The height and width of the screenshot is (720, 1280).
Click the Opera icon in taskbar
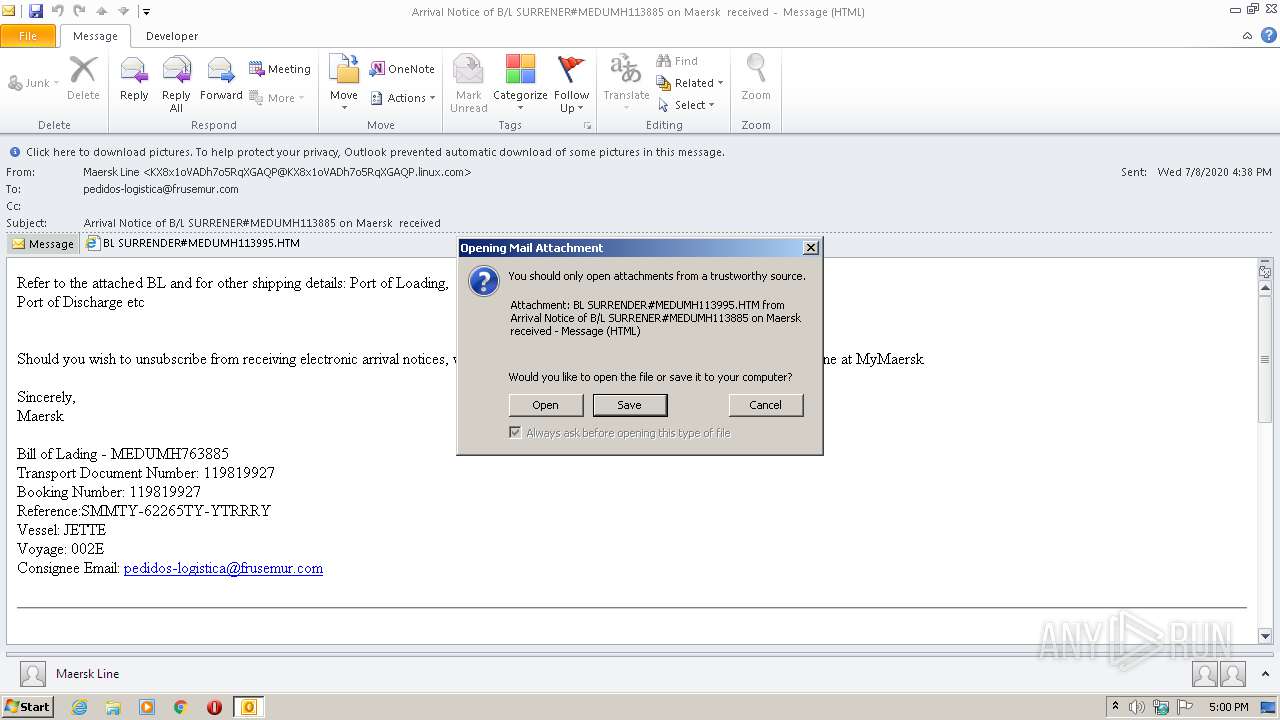214,707
